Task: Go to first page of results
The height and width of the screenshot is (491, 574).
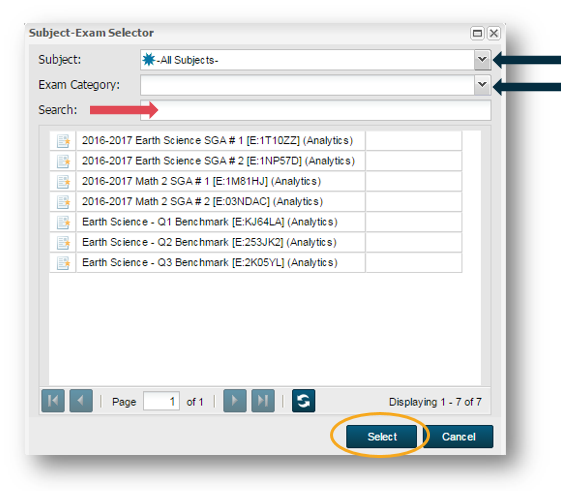Action: click(x=53, y=401)
